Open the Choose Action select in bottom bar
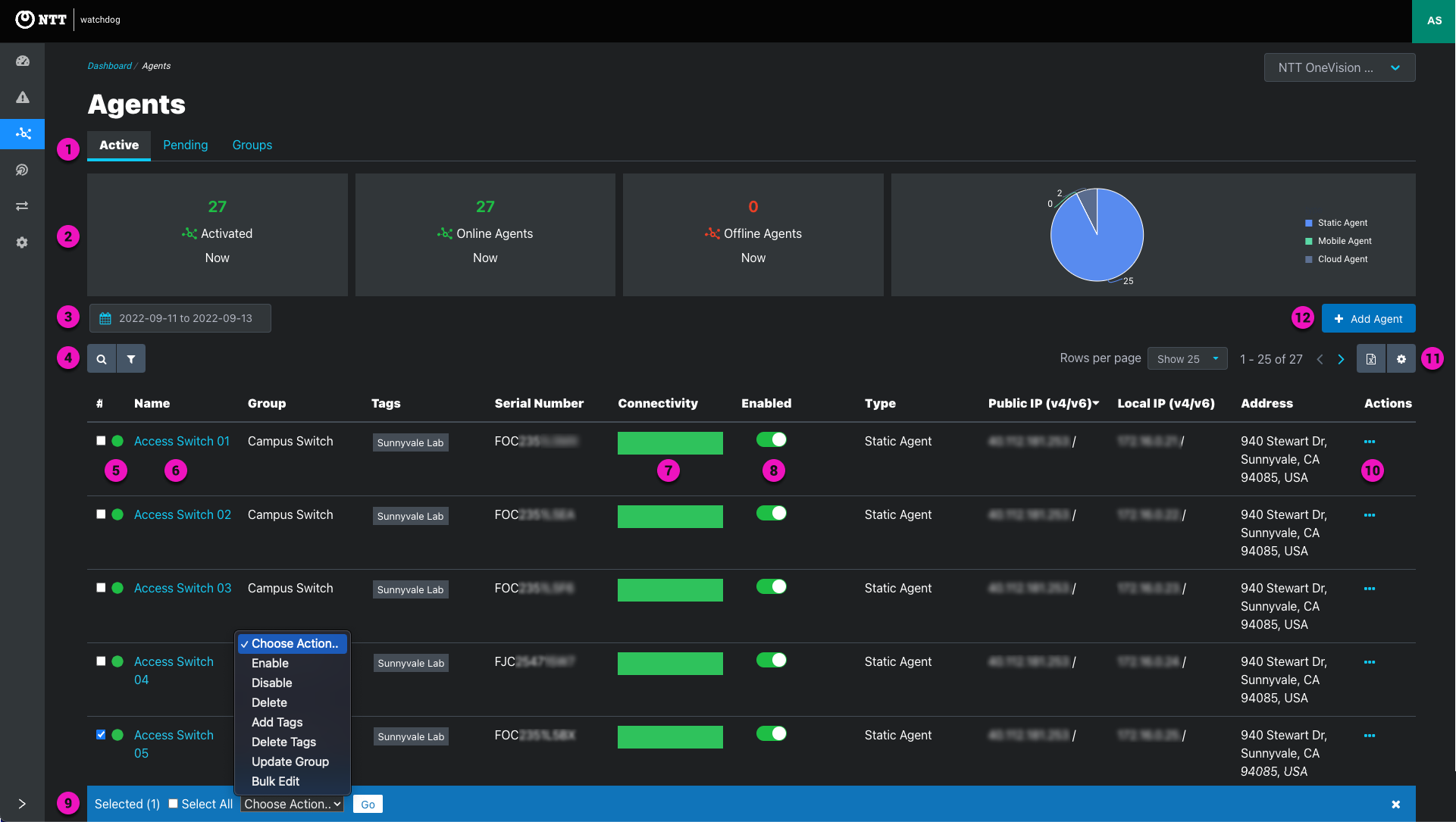This screenshot has width=1456, height=822. [x=292, y=804]
